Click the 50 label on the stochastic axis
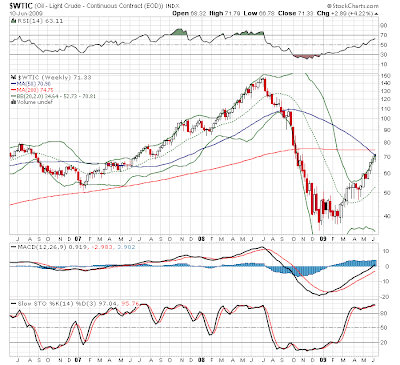 tap(384, 328)
